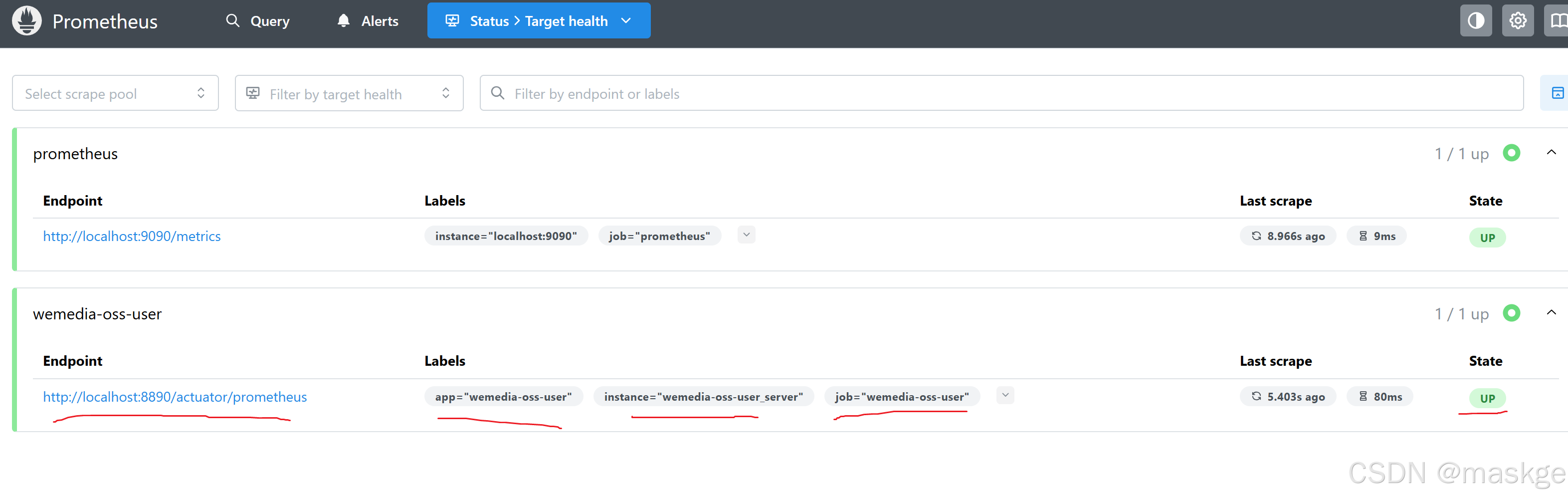Click the Prometheus flame logo

pos(27,21)
